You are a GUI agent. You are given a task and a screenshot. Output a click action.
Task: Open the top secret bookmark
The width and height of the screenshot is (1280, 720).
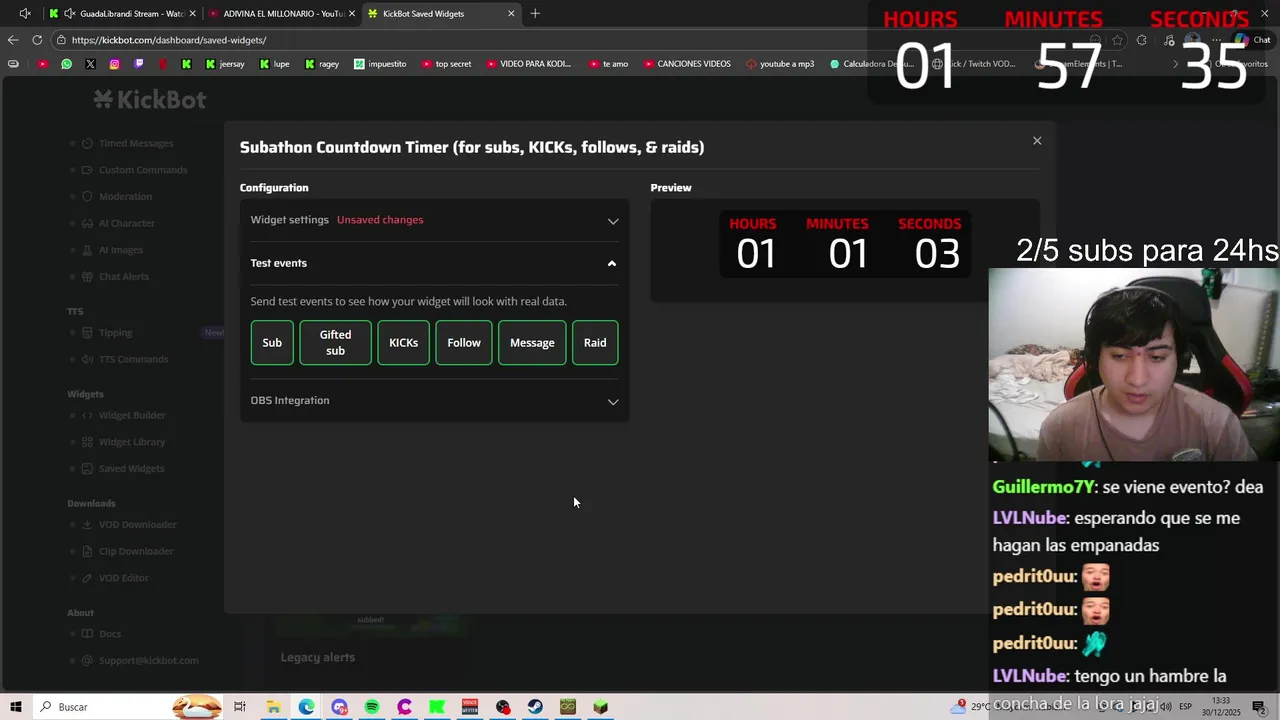[446, 64]
